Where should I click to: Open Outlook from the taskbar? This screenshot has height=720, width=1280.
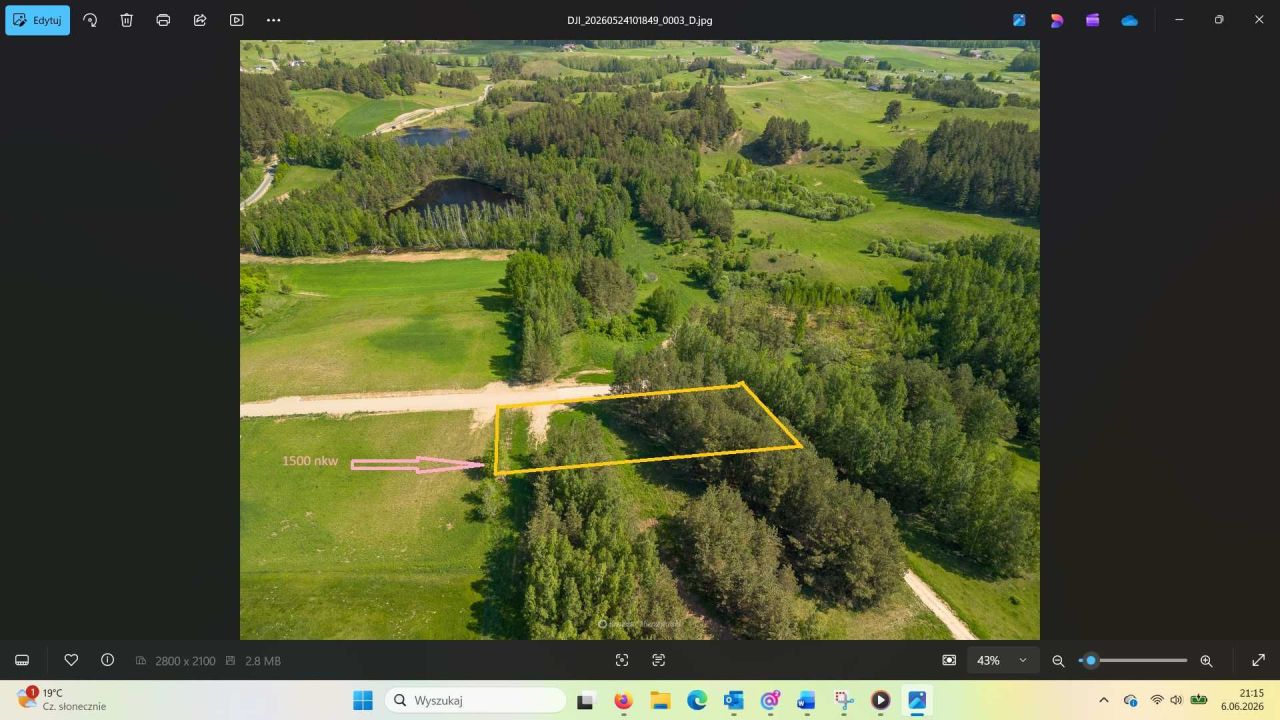coord(733,700)
